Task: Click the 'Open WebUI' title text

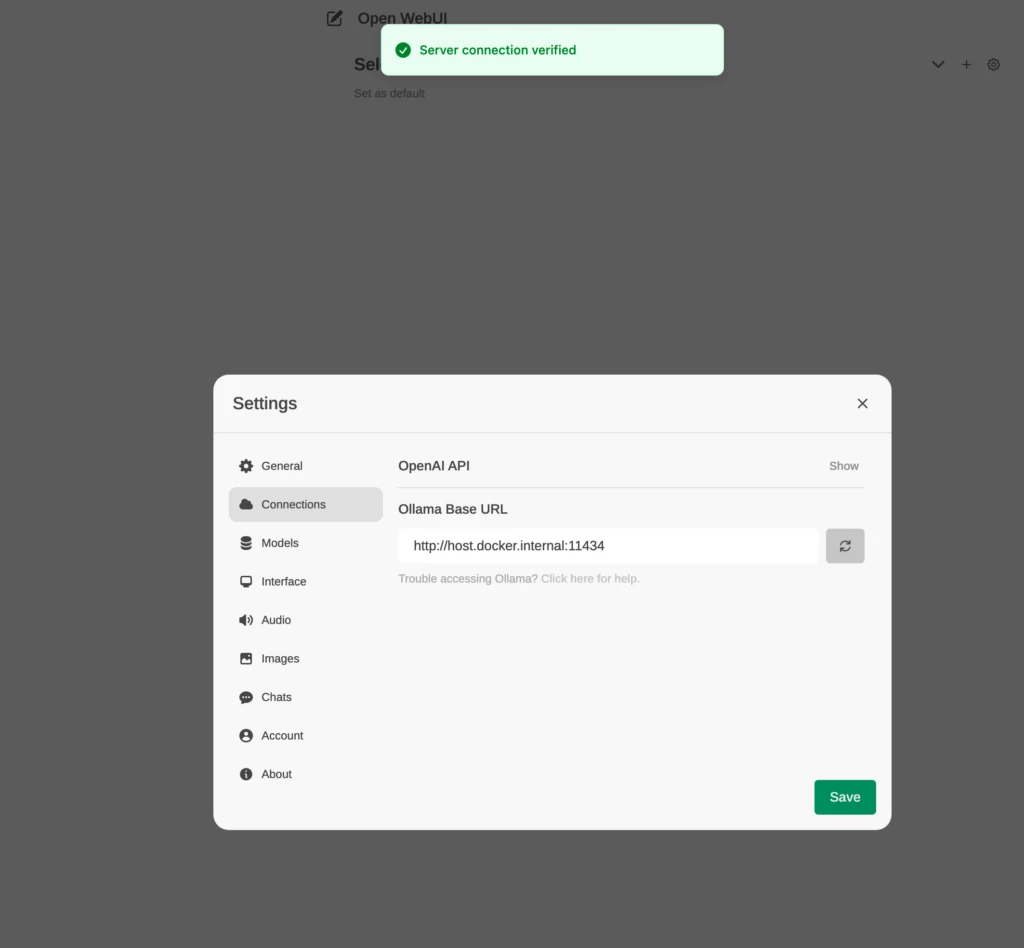Action: pyautogui.click(x=402, y=18)
